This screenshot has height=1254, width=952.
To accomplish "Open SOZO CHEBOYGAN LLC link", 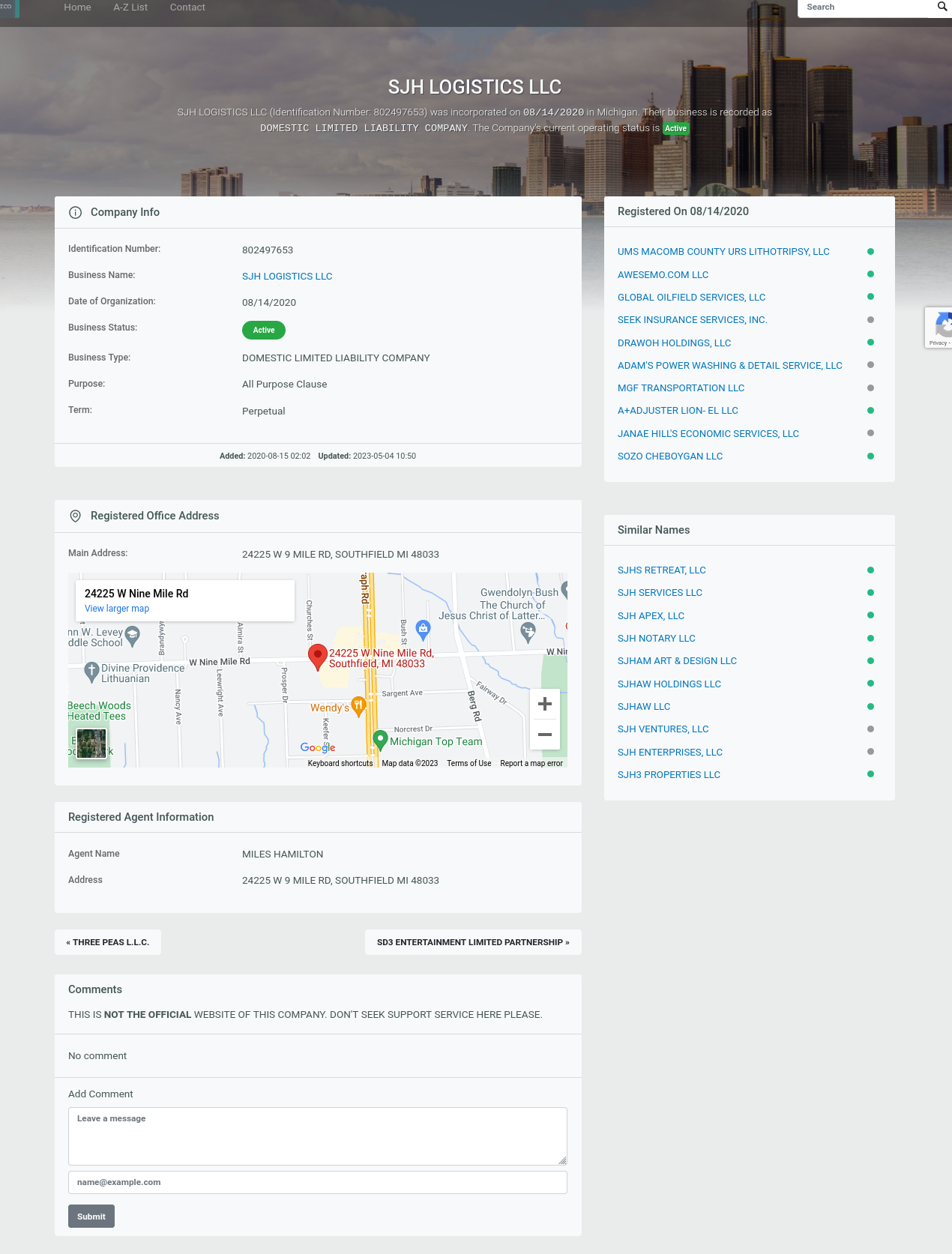I will click(670, 456).
